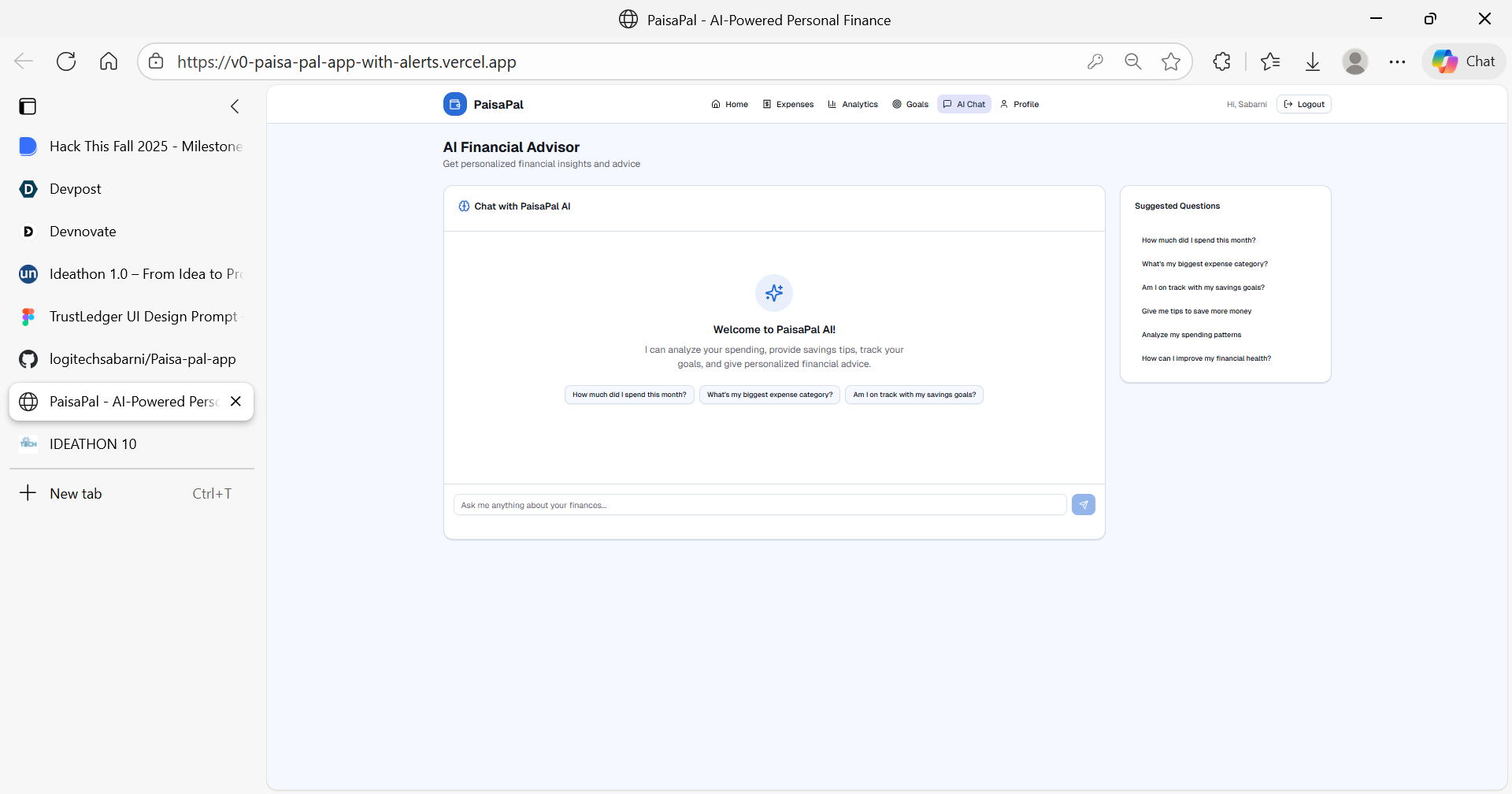Image resolution: width=1512 pixels, height=794 pixels.
Task: Switch to logitechsabarni/Paisa-pal-app GitHub tab
Action: coord(132,359)
